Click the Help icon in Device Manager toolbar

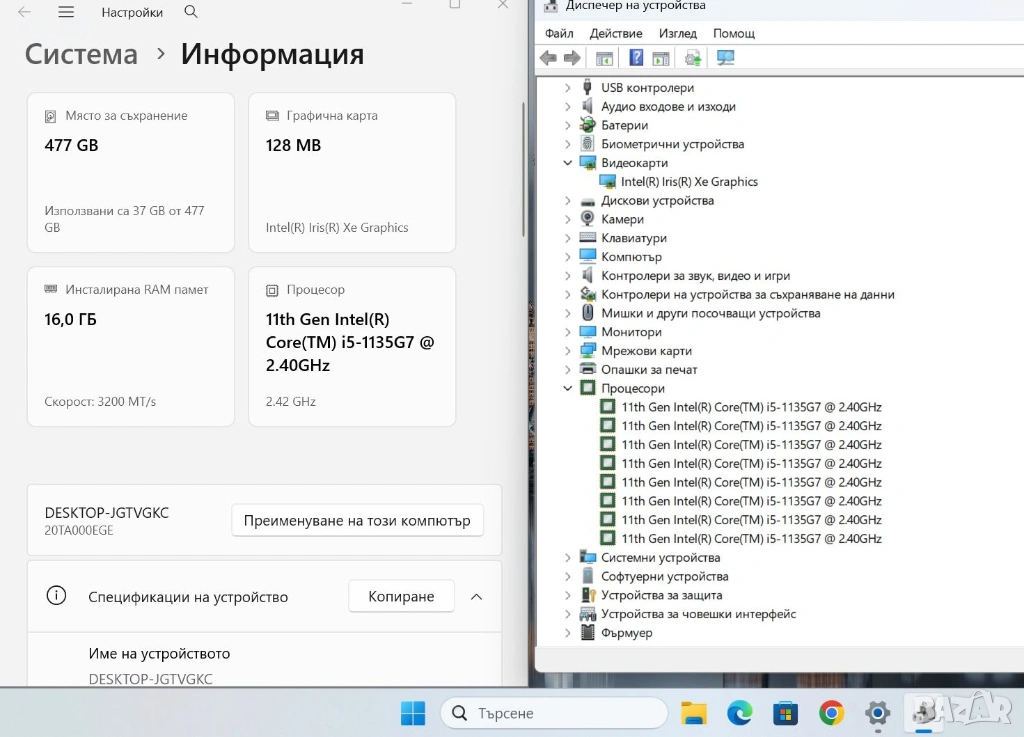pos(636,58)
